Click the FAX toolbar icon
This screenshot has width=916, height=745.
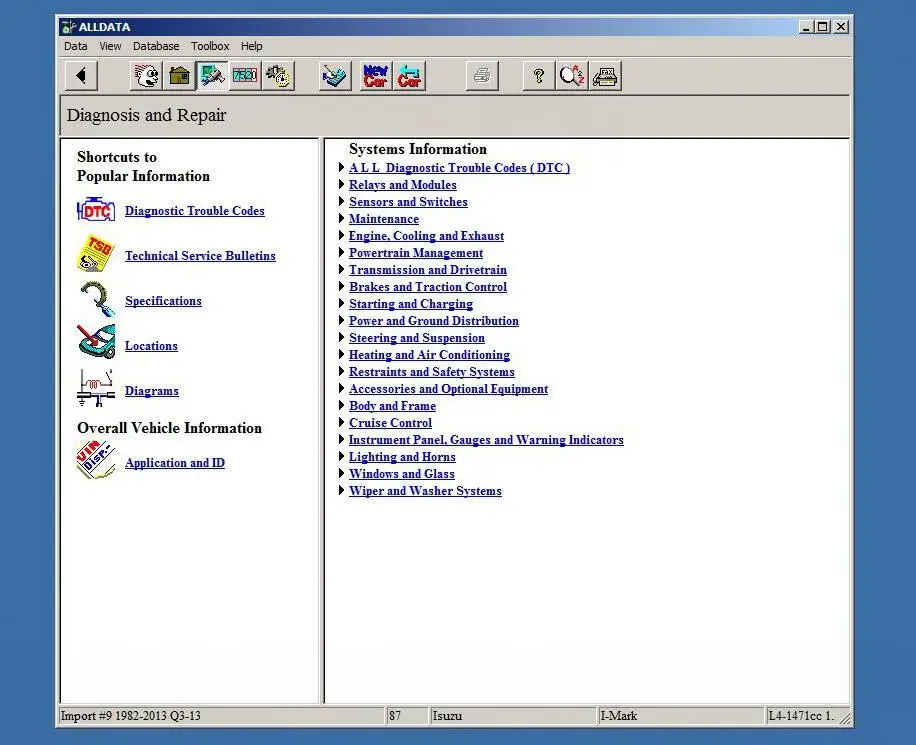(605, 75)
